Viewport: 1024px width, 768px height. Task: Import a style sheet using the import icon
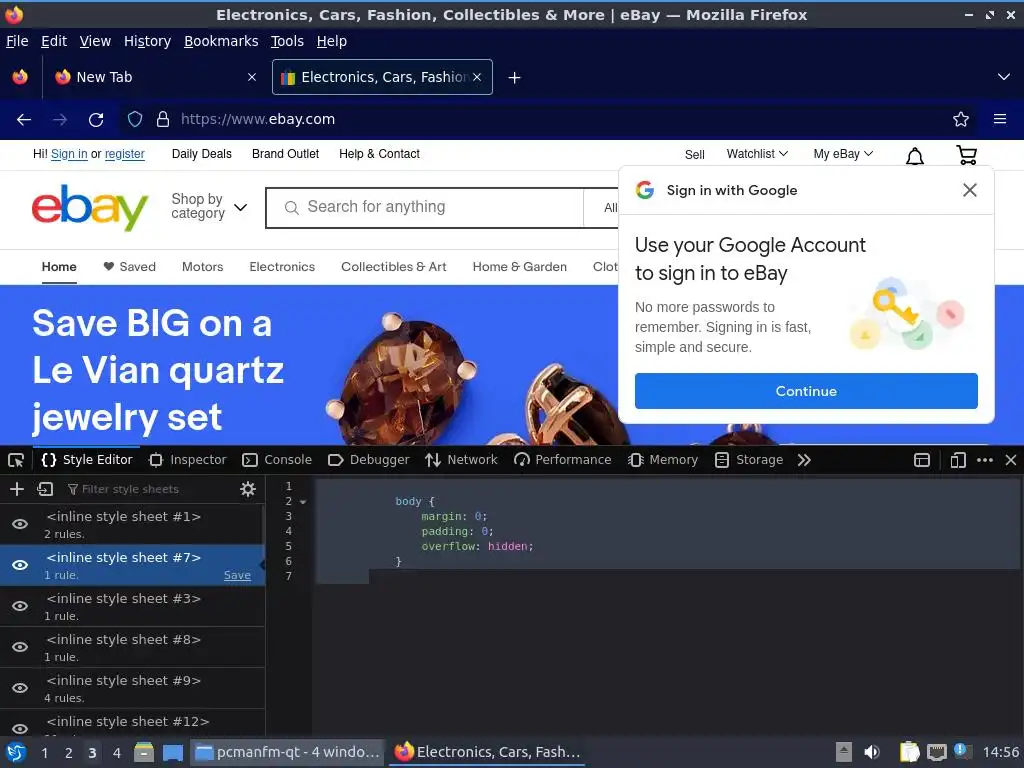(x=45, y=489)
